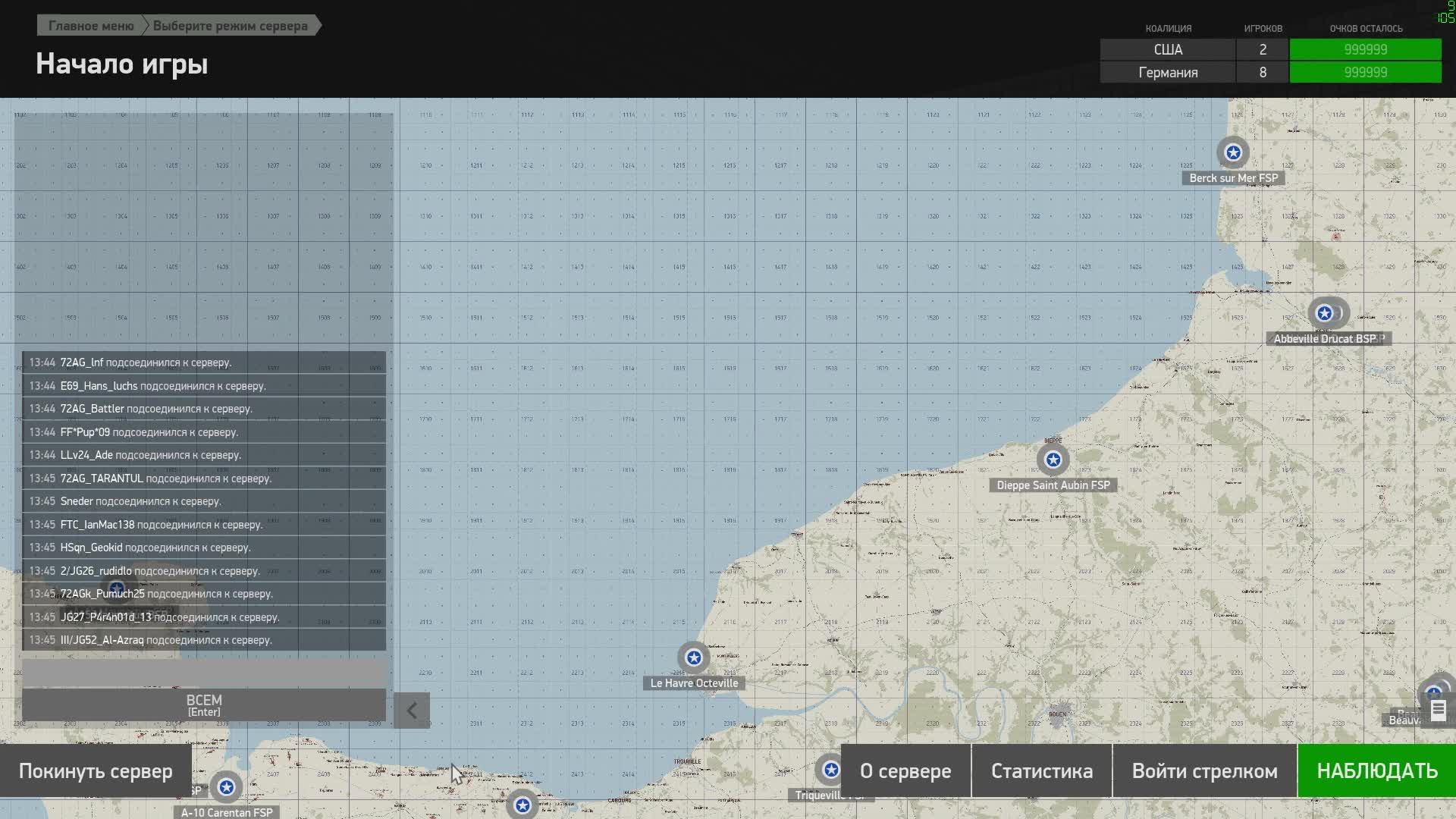Open the list icon at the right edge
1456x819 pixels.
[1438, 711]
